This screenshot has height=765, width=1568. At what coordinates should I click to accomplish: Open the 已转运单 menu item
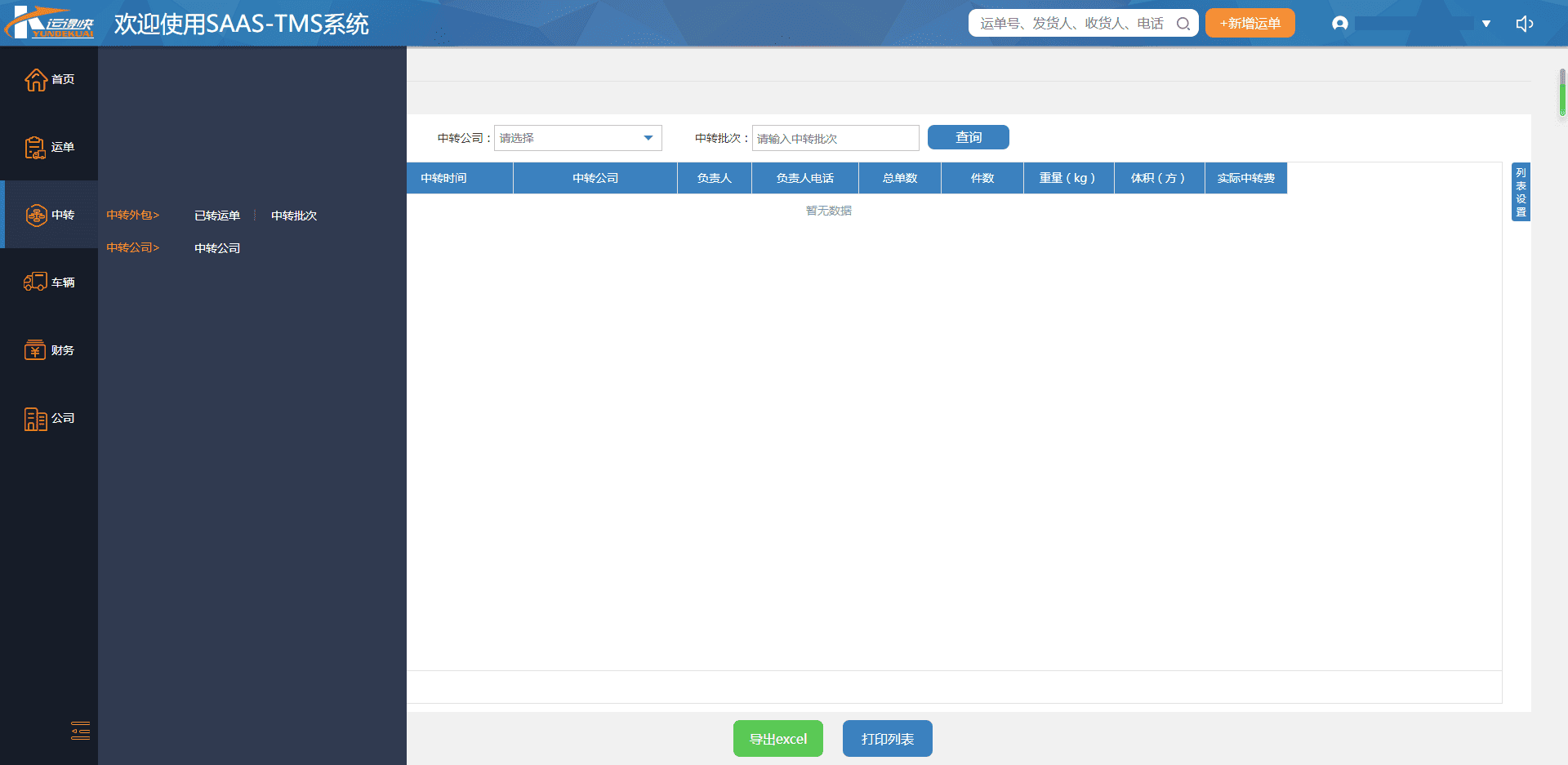(217, 216)
